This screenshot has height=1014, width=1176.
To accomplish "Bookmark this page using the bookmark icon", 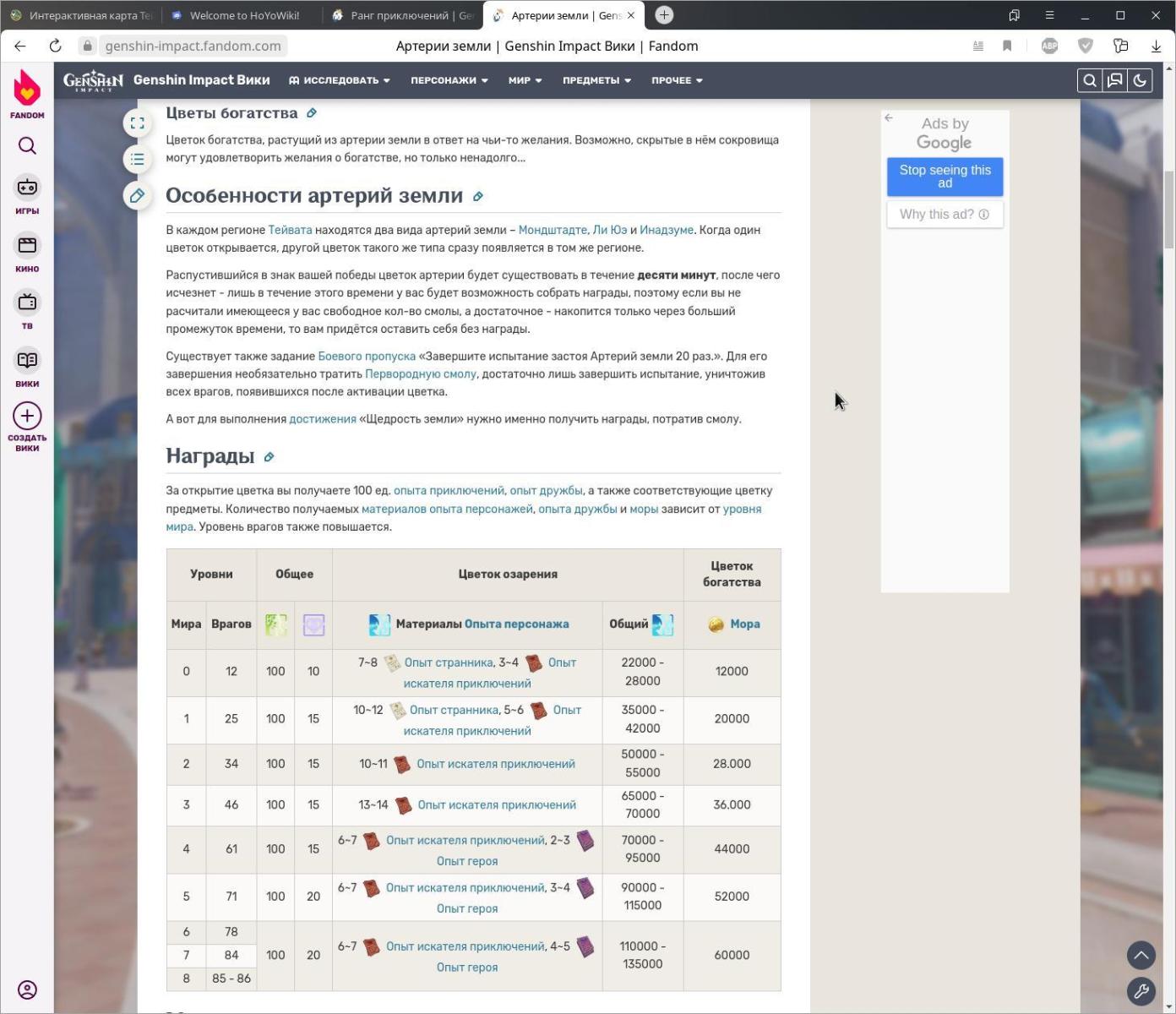I will point(1007,46).
